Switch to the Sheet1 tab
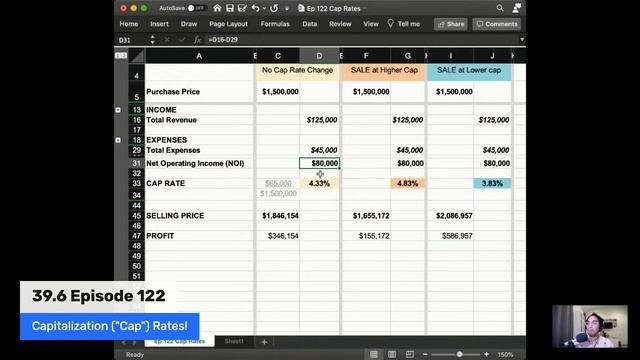This screenshot has width=640, height=360. 234,341
